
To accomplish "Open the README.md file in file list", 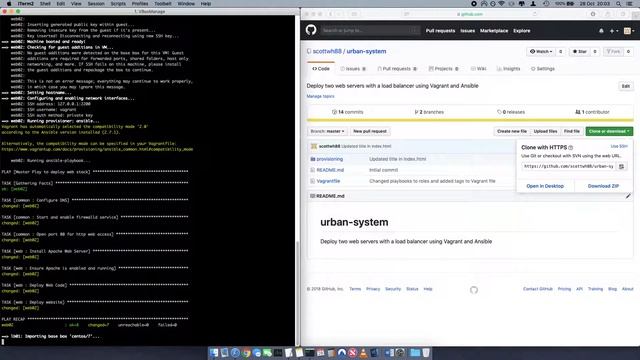I will pos(330,170).
